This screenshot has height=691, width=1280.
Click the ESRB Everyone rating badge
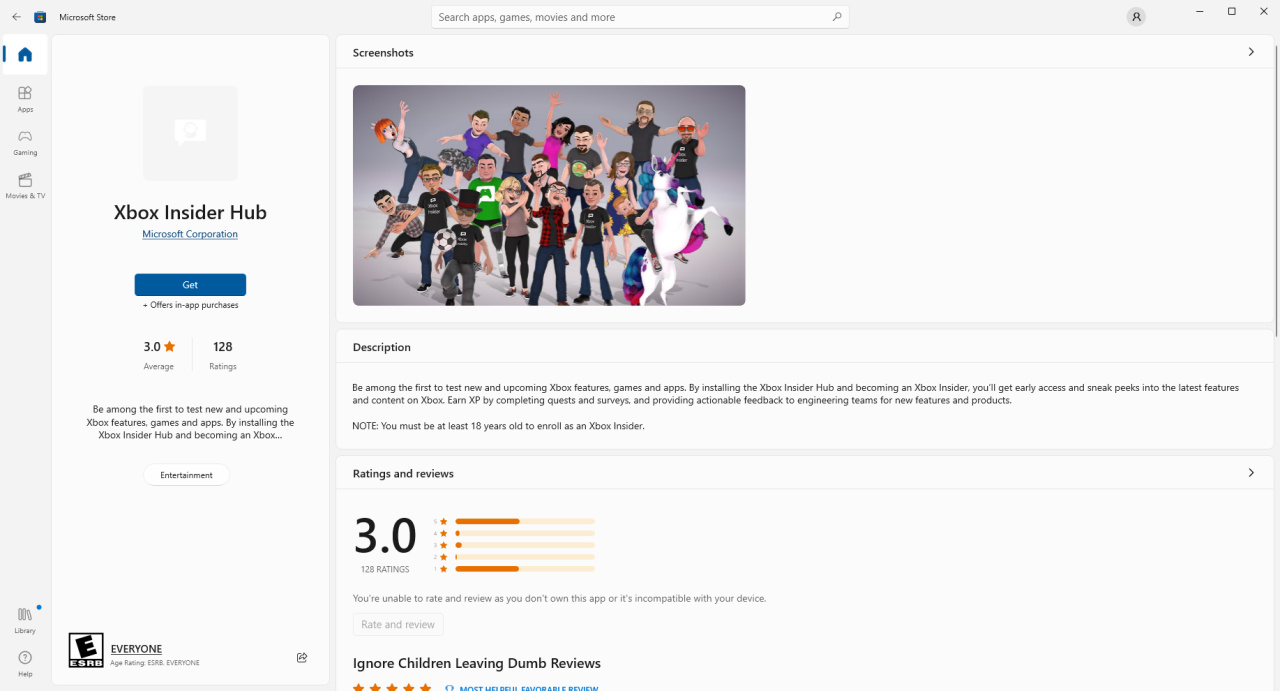pyautogui.click(x=86, y=650)
